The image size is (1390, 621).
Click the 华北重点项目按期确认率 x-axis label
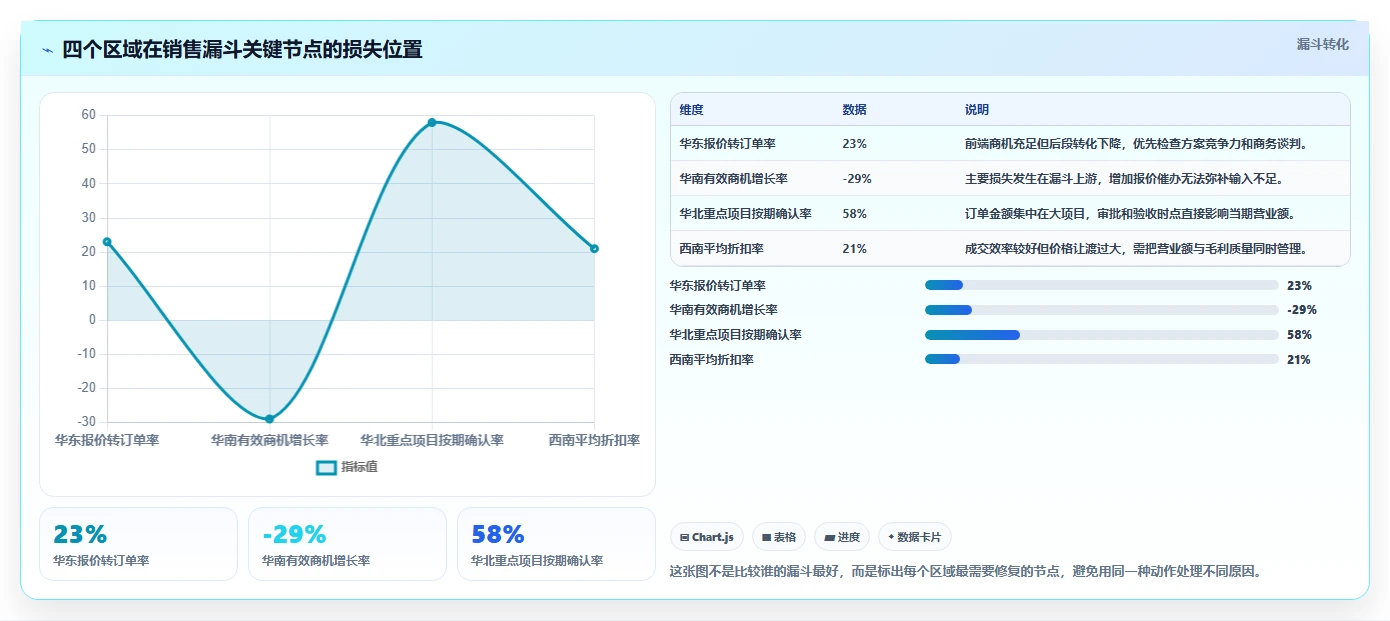pyautogui.click(x=432, y=440)
